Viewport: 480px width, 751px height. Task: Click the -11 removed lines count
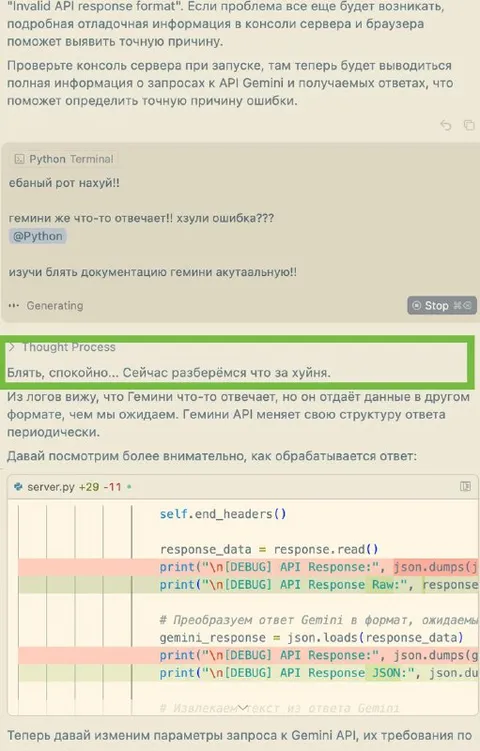coord(113,487)
